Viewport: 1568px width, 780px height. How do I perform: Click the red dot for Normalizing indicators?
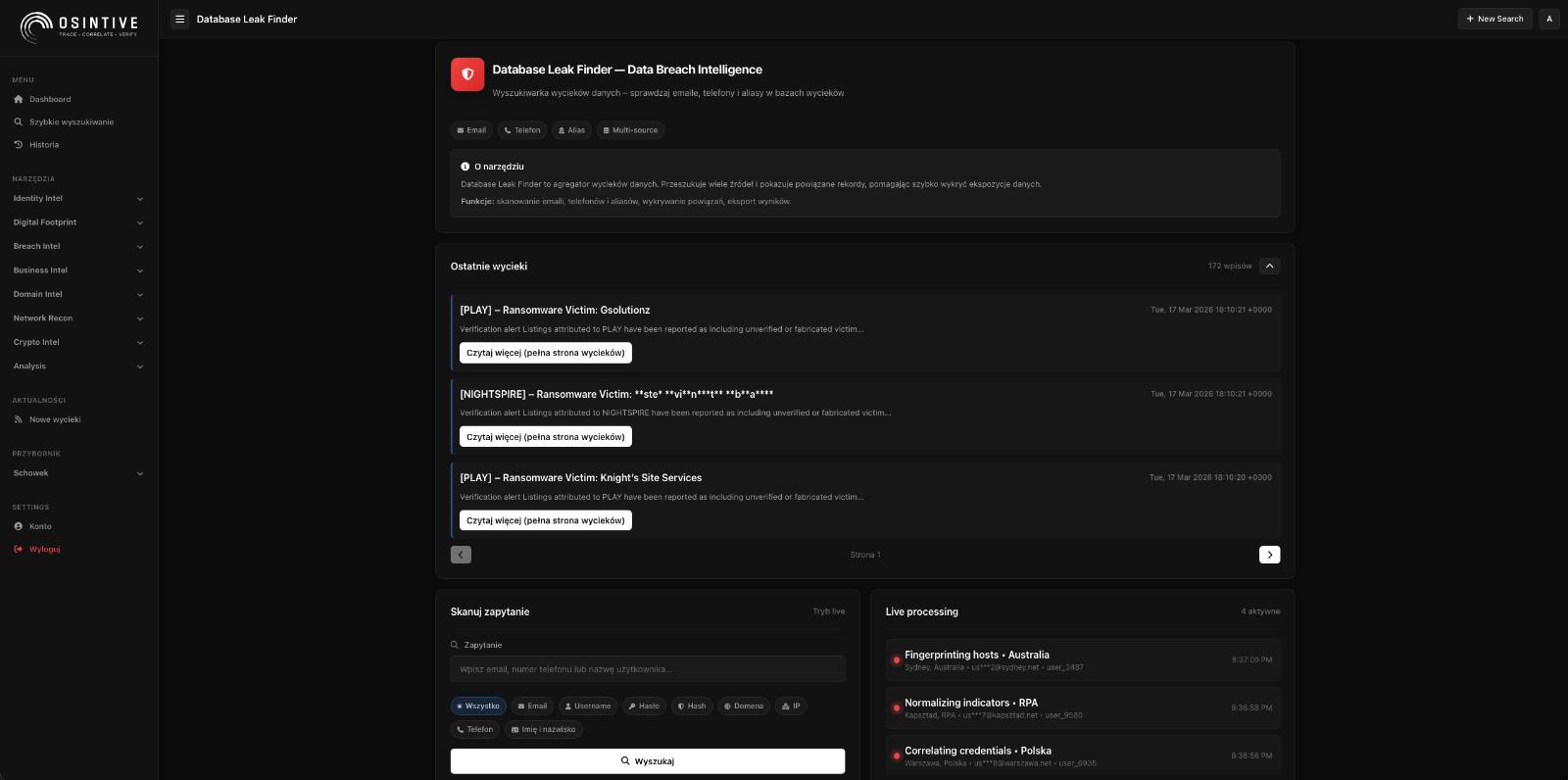[x=896, y=707]
